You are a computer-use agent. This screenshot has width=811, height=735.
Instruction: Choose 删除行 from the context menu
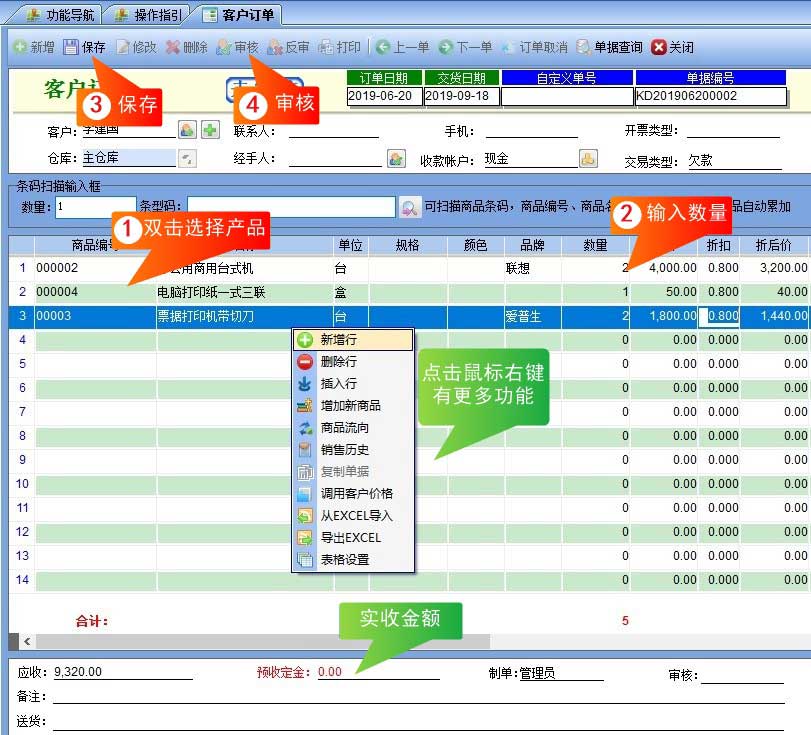[353, 362]
